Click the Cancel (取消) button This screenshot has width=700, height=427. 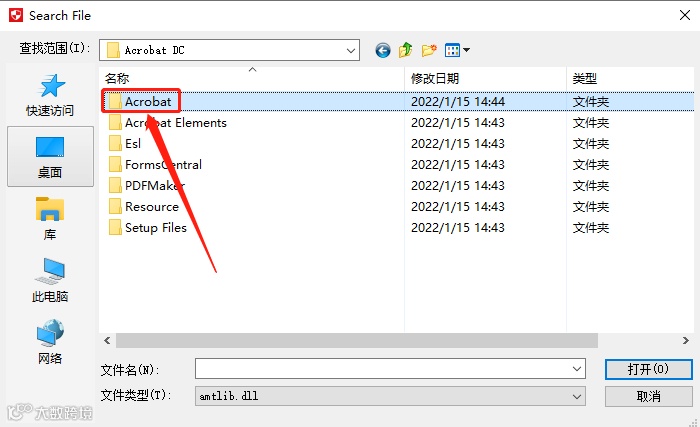point(648,396)
